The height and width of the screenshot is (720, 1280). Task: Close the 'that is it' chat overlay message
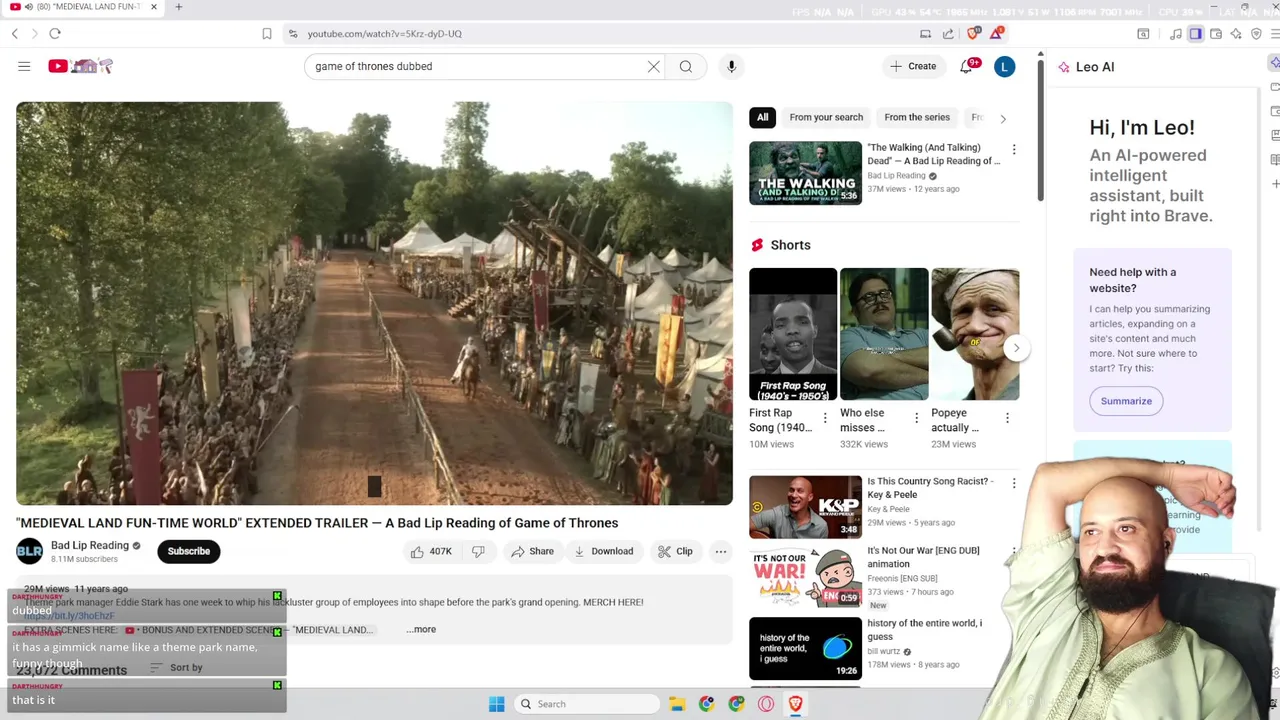click(277, 685)
